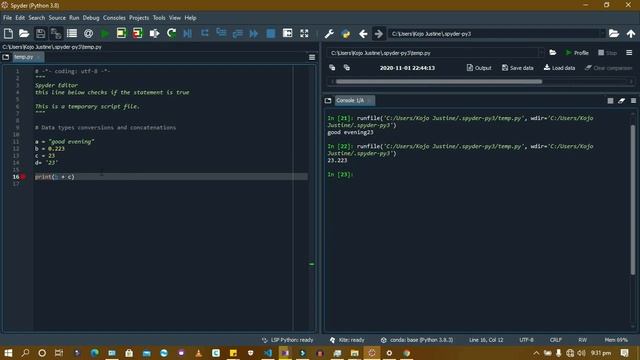Screen dimensions: 640x360
Task: Click Load data in profiler
Action: pos(560,68)
